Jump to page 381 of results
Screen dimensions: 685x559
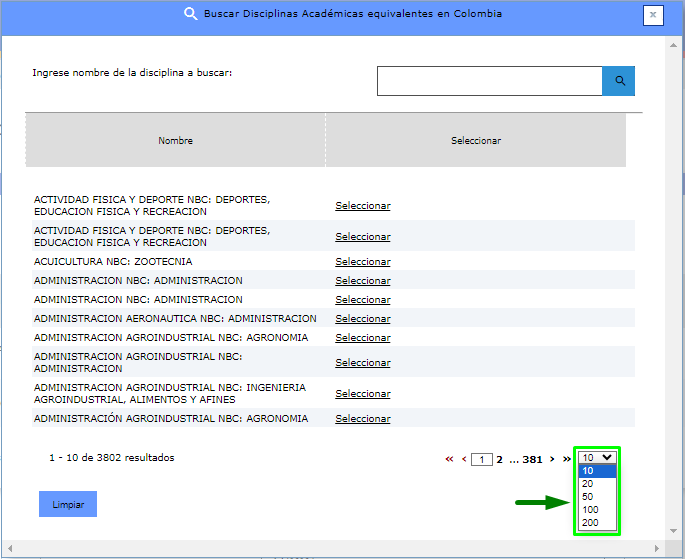coord(532,460)
